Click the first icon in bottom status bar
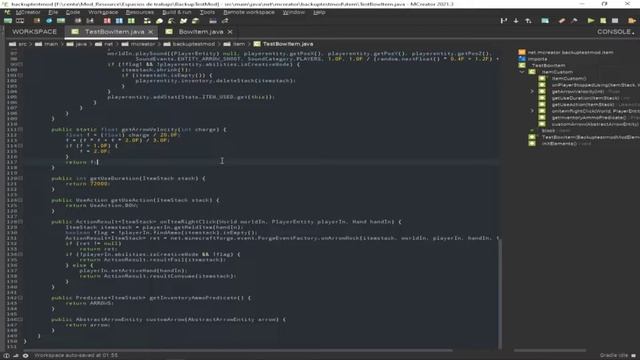640x360 pixels. [x=6, y=356]
